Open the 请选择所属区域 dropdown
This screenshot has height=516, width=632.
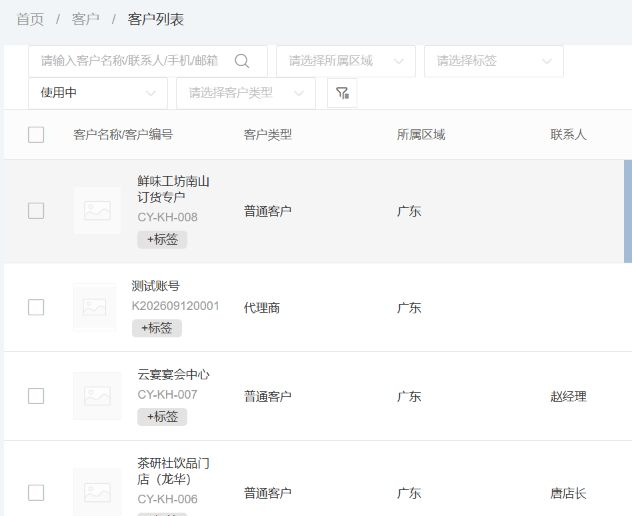[346, 61]
